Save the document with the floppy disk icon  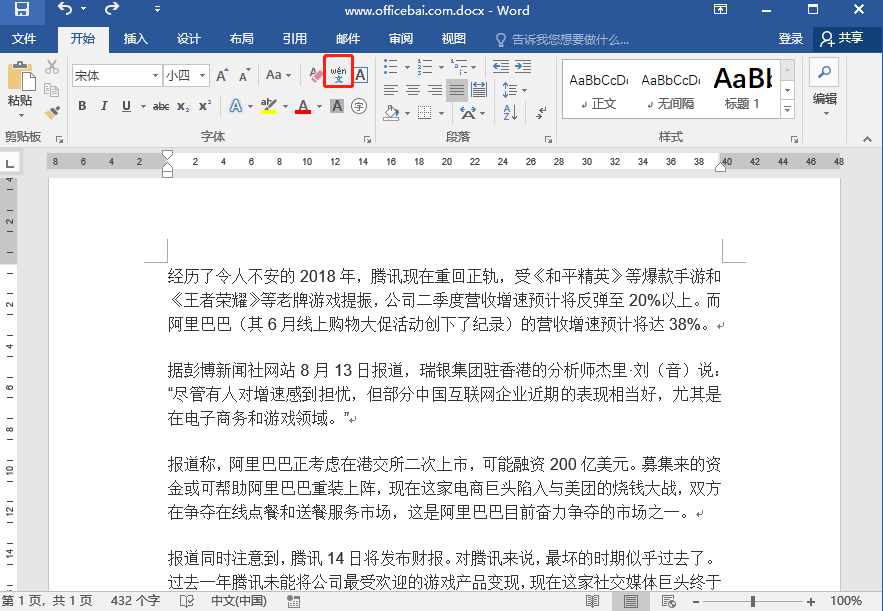tap(22, 9)
